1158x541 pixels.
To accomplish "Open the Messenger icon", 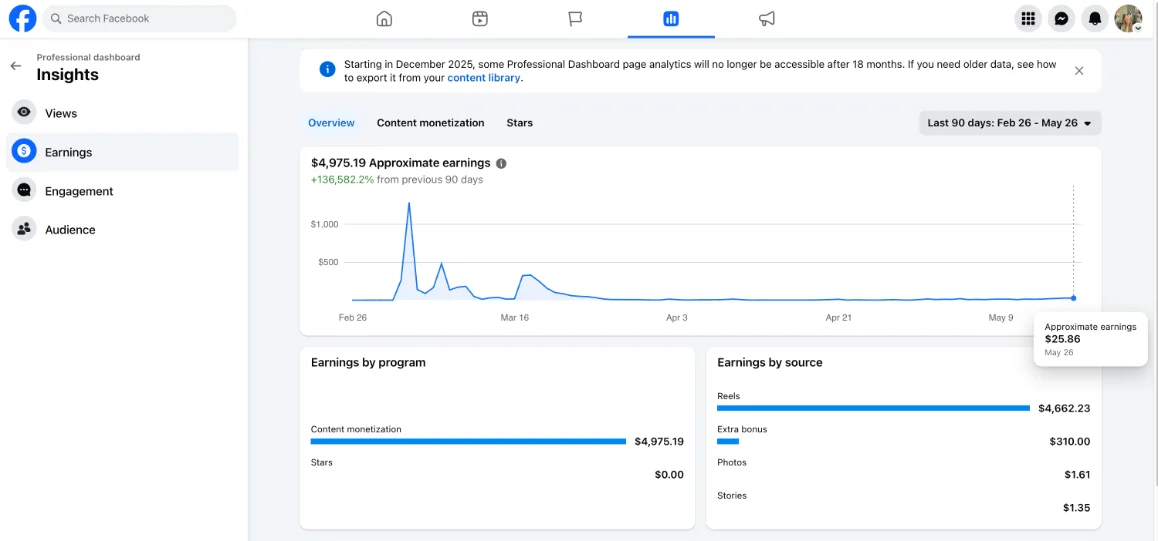I will (x=1061, y=18).
